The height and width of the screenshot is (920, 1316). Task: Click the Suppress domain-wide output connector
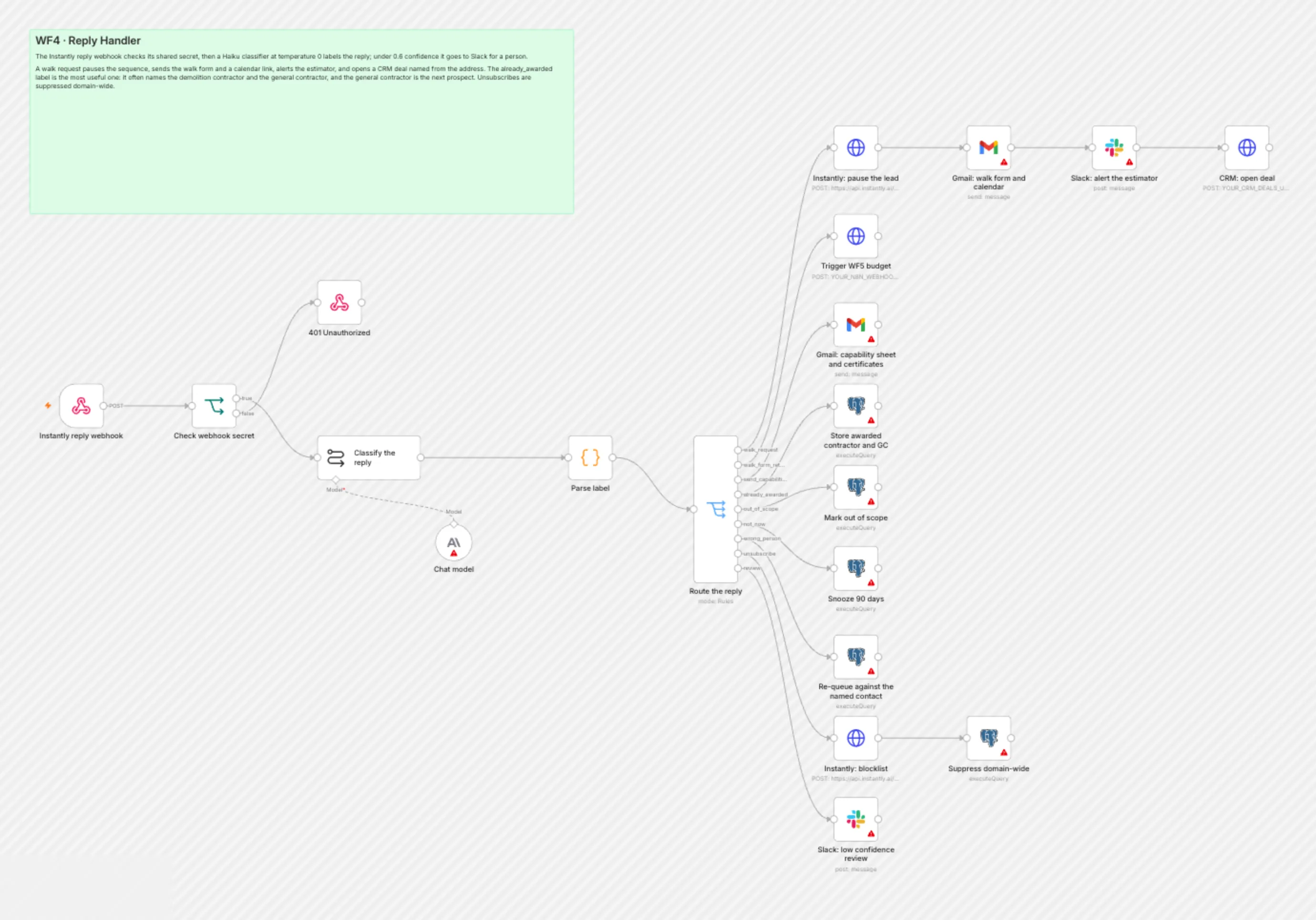1011,738
